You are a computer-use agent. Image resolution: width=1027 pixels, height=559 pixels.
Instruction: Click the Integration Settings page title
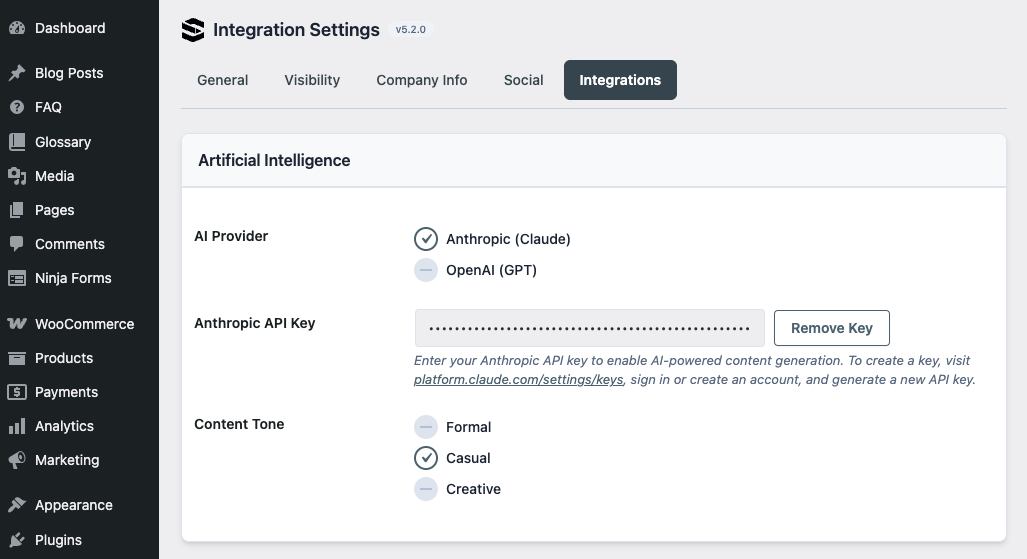[296, 30]
